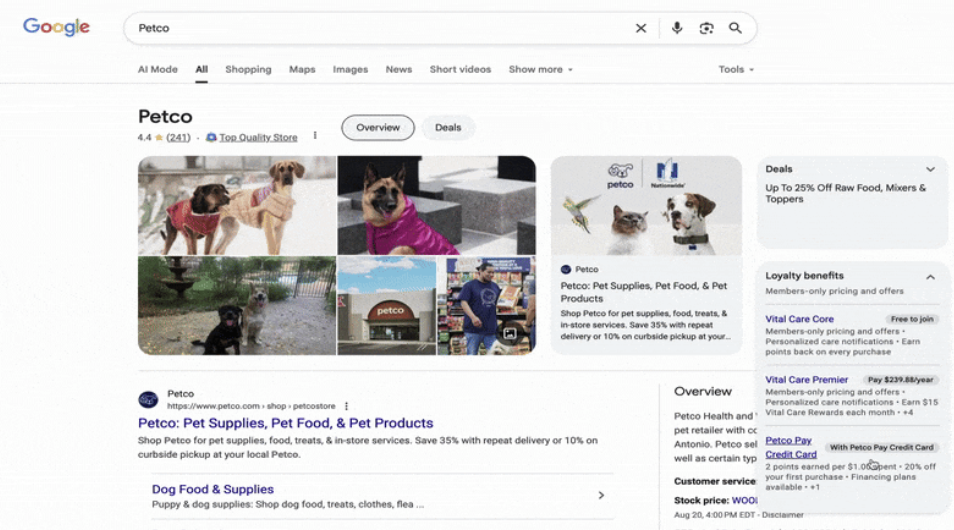Viewport: 954px width, 530px height.
Task: Open three-dot menu next to petco.com URL
Action: pos(347,407)
